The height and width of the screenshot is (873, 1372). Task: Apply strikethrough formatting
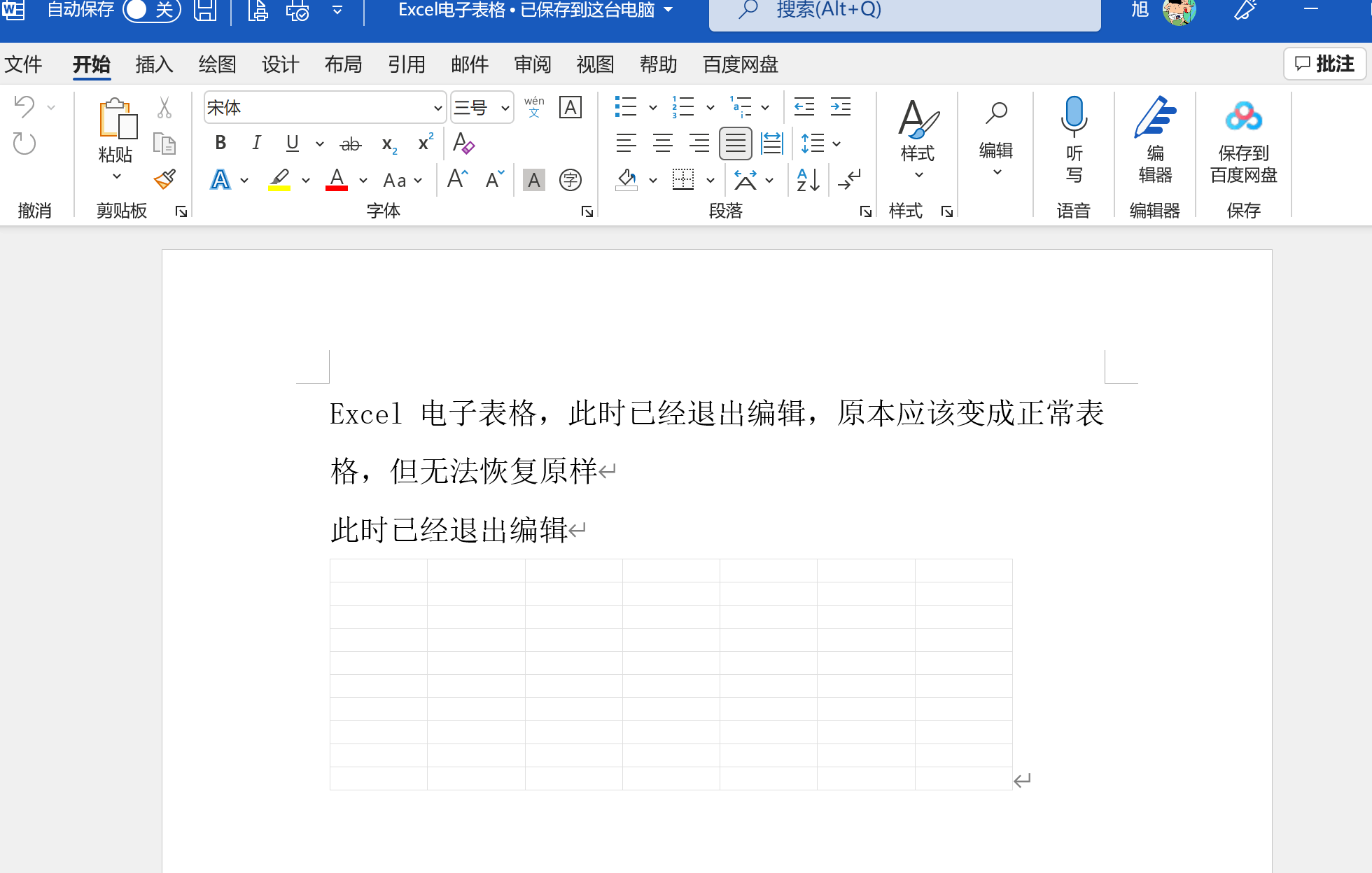[350, 144]
